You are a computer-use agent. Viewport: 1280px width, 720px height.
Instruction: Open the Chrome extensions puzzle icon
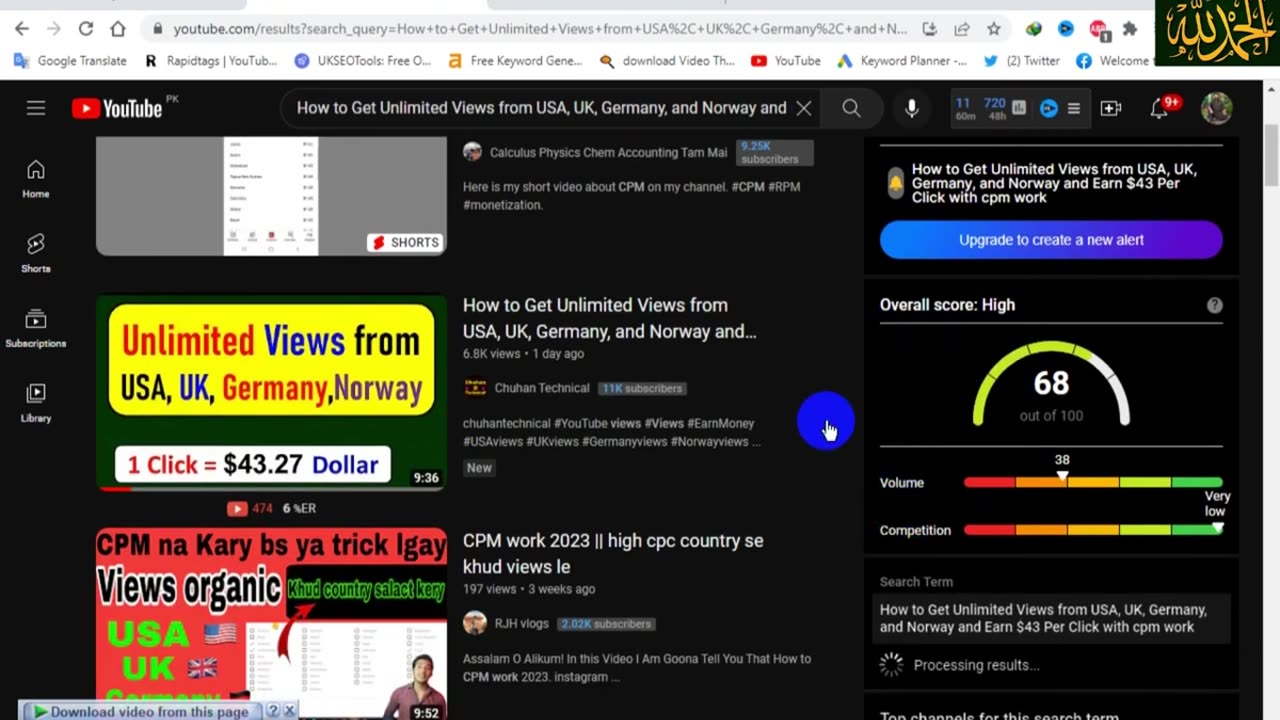point(1130,29)
